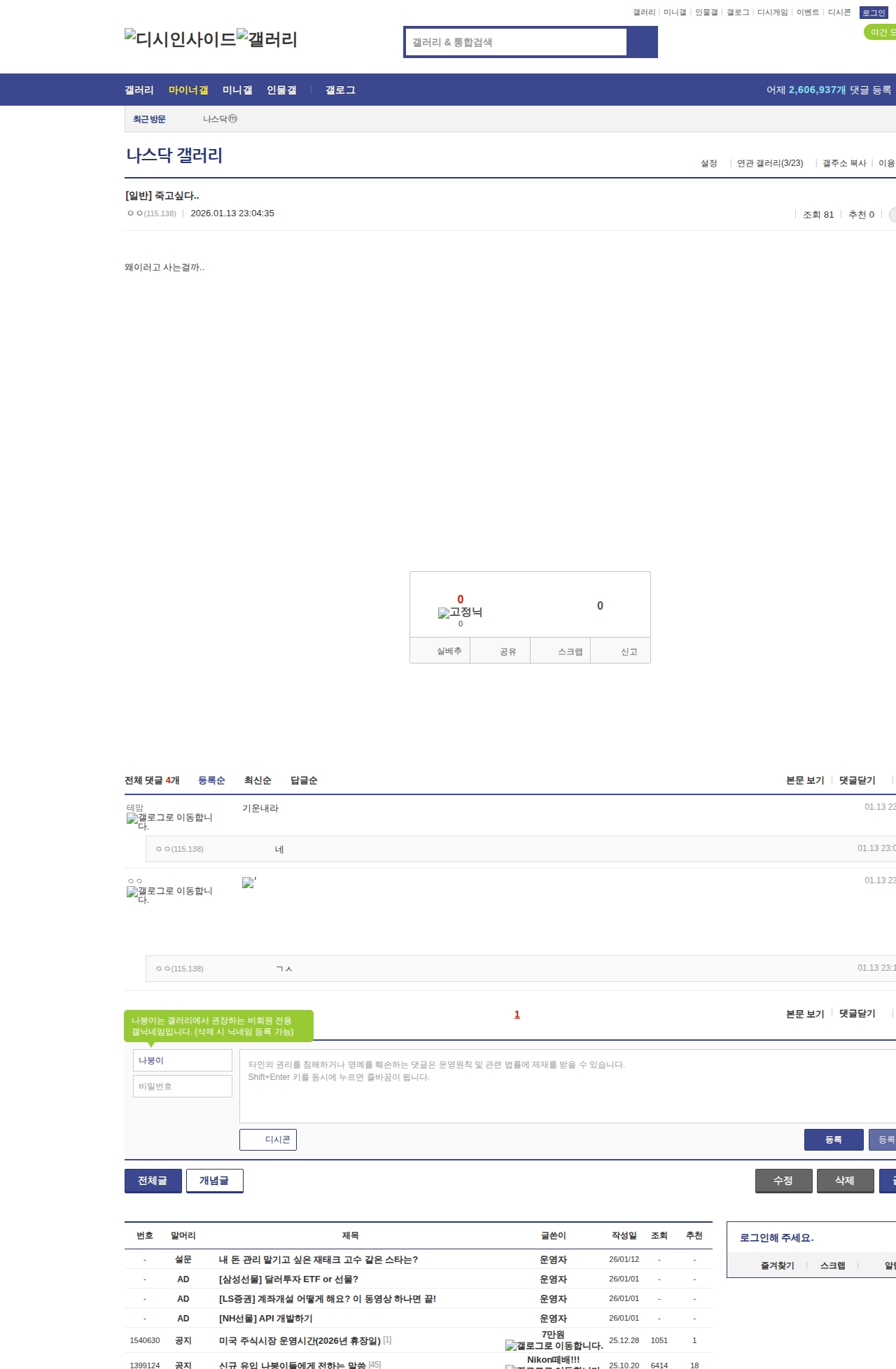Open the 디시콘 picker in comment form
The height and width of the screenshot is (1369, 896).
click(x=268, y=1139)
